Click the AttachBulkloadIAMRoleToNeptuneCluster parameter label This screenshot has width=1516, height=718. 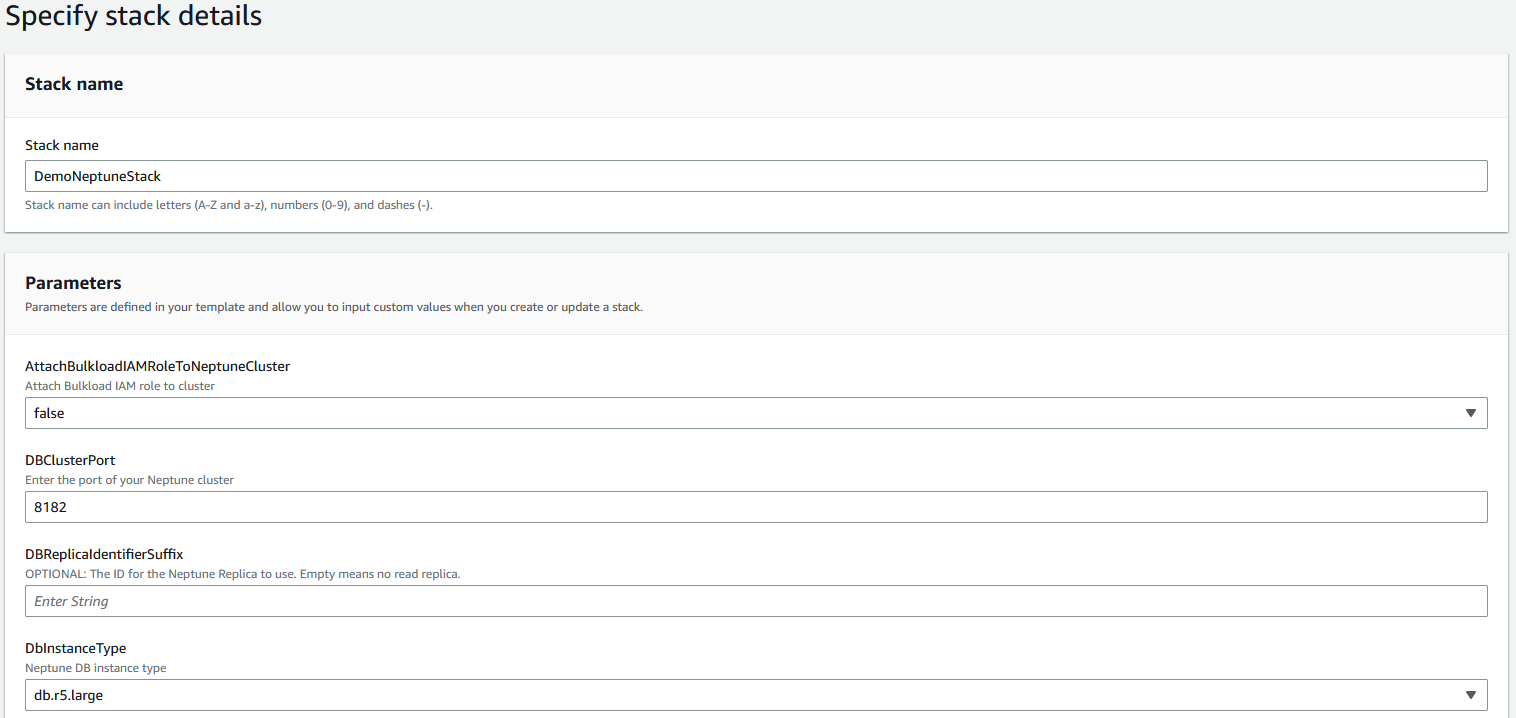point(157,366)
